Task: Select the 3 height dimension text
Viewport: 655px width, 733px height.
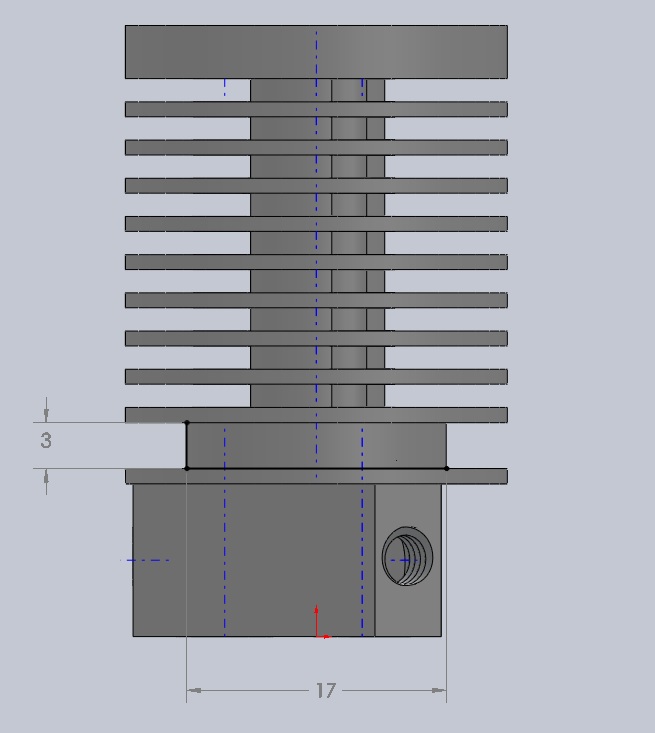Action: (x=46, y=440)
